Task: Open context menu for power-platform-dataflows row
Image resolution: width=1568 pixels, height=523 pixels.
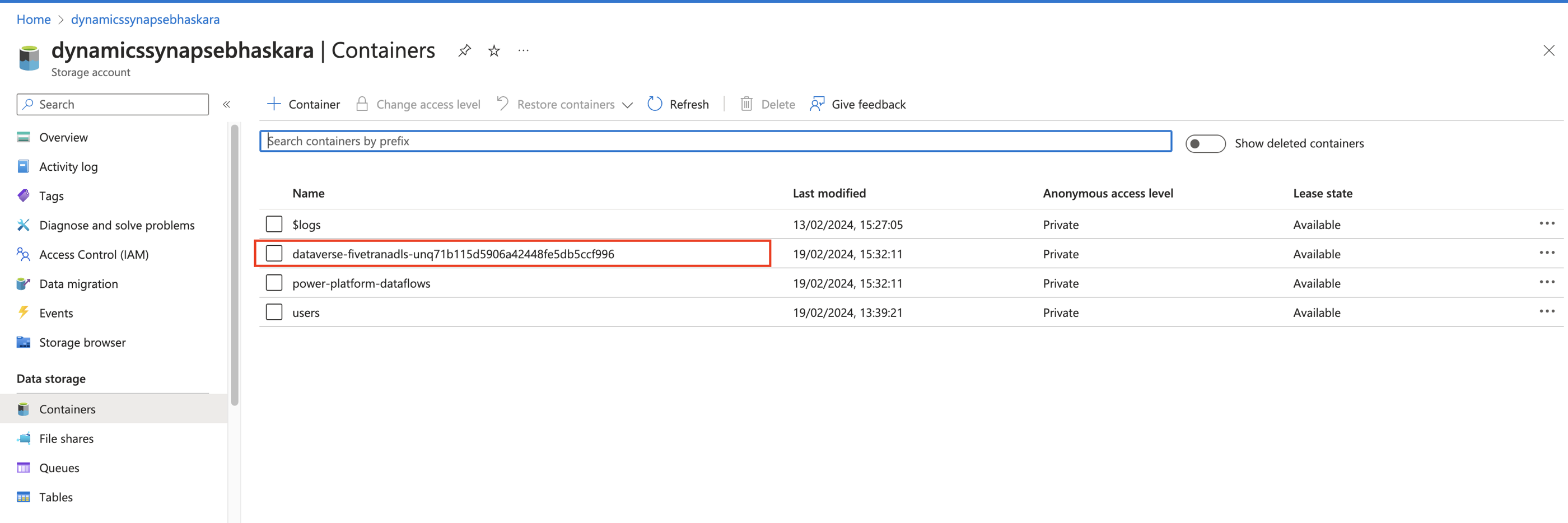Action: tap(1547, 282)
